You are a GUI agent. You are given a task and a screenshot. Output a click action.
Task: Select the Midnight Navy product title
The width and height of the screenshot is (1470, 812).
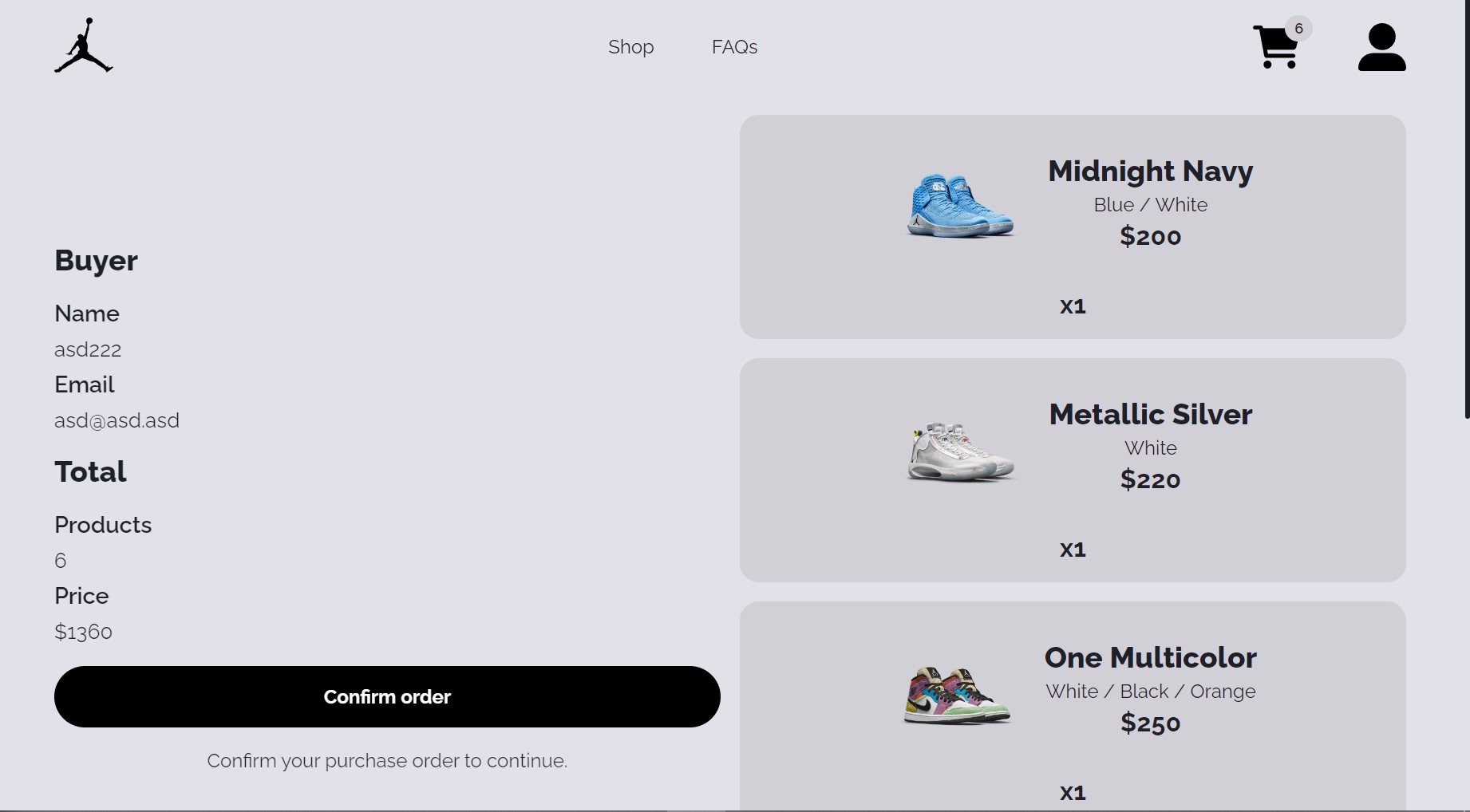pyautogui.click(x=1150, y=171)
